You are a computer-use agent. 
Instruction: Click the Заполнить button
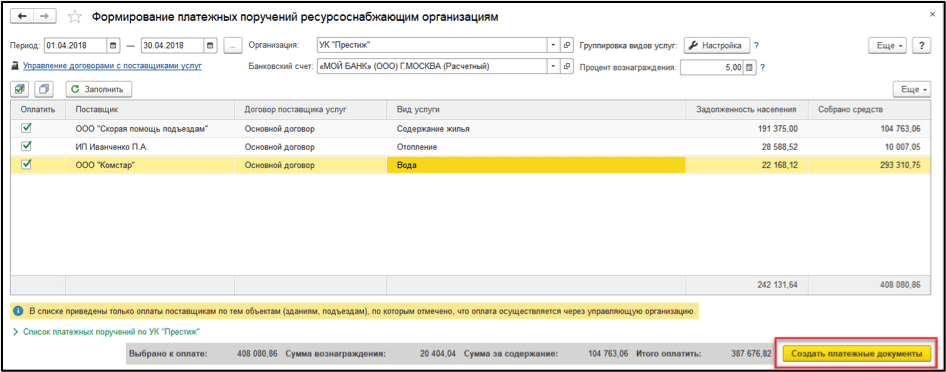tap(99, 89)
